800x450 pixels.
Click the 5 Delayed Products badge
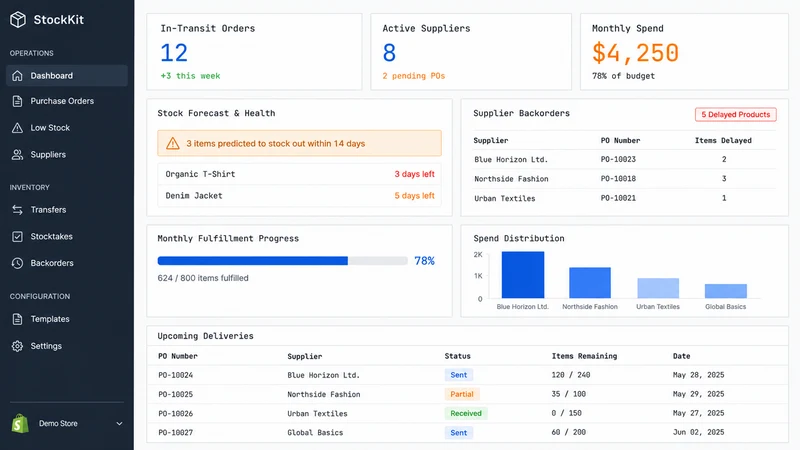click(735, 114)
